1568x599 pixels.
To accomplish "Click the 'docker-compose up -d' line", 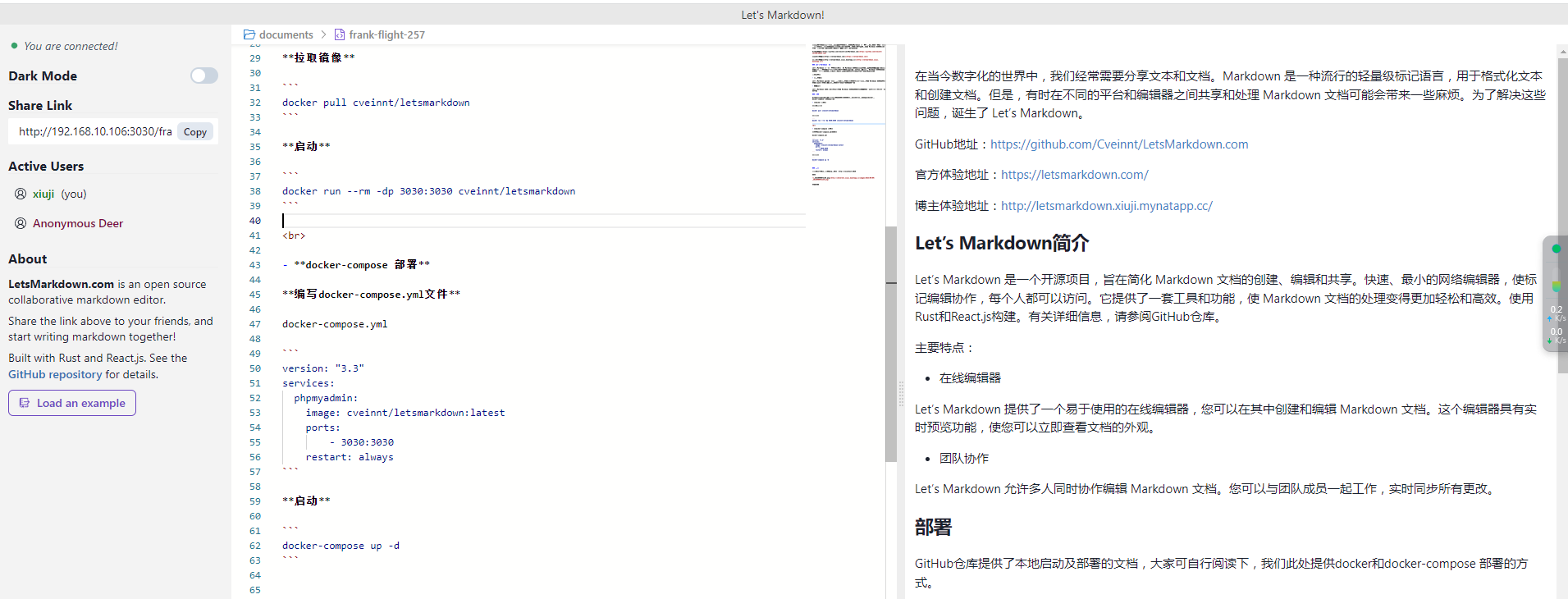I will [x=341, y=546].
